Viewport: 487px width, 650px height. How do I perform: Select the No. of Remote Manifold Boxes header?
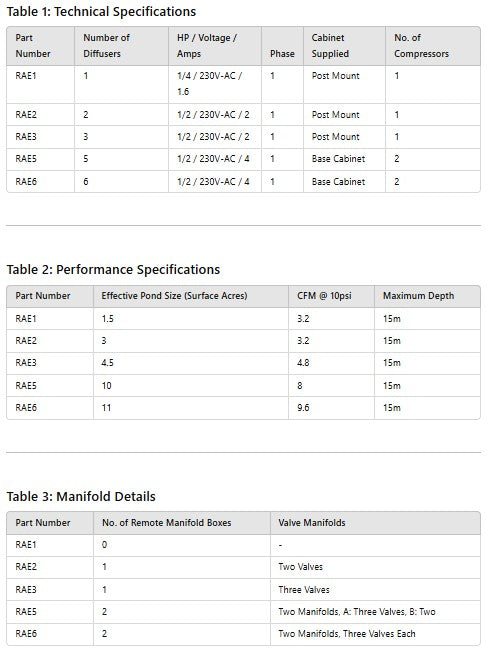167,523
